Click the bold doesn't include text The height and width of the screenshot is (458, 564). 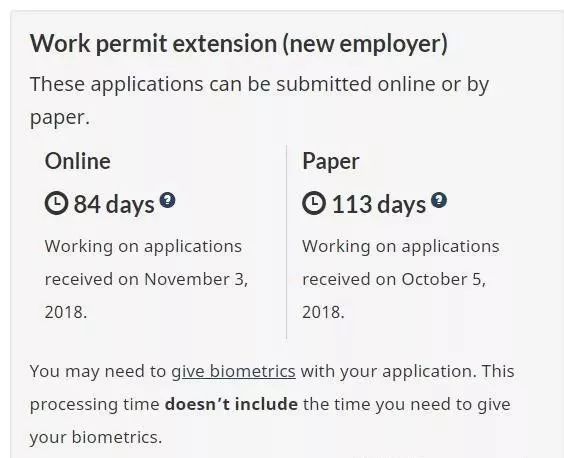(x=231, y=404)
